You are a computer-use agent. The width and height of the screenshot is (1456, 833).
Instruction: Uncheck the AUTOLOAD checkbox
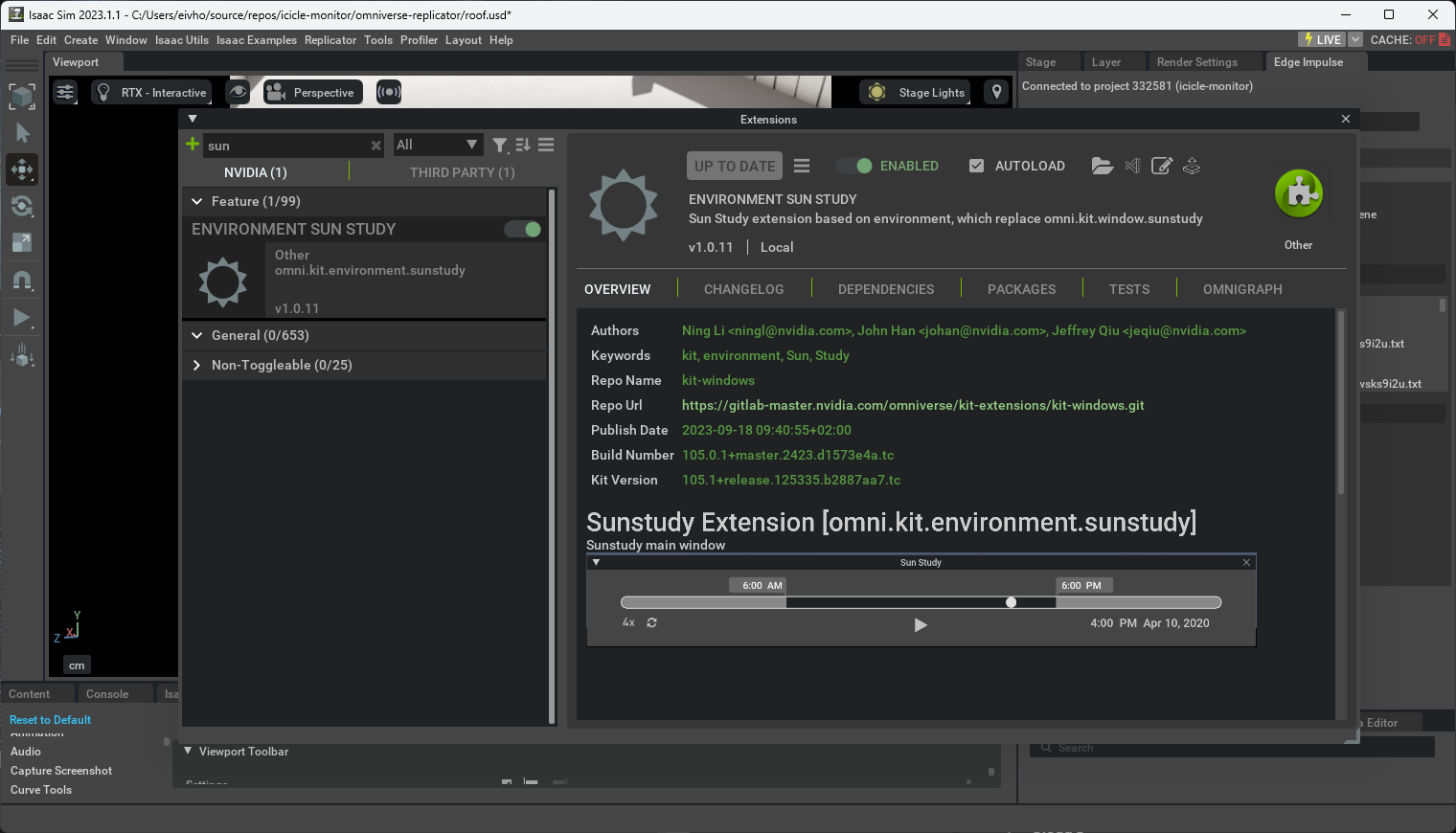(x=976, y=166)
